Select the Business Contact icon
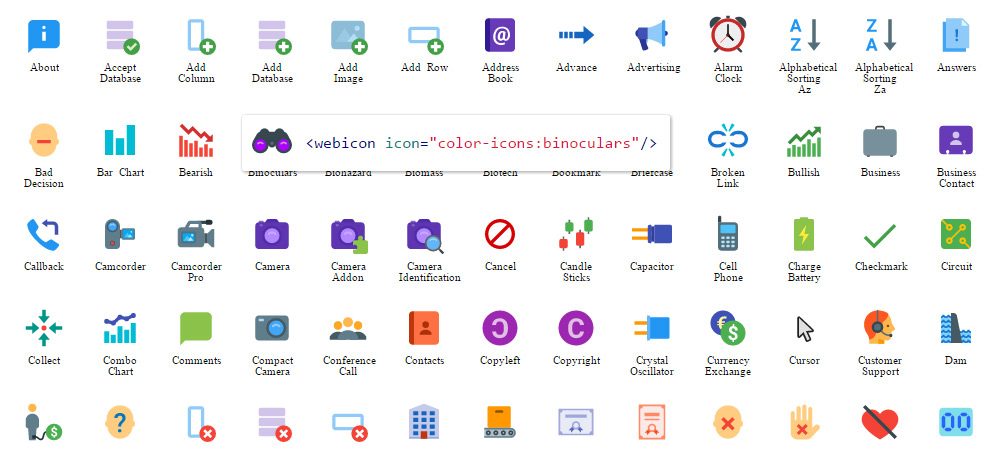Screen dimensions: 1000x450 (955, 140)
